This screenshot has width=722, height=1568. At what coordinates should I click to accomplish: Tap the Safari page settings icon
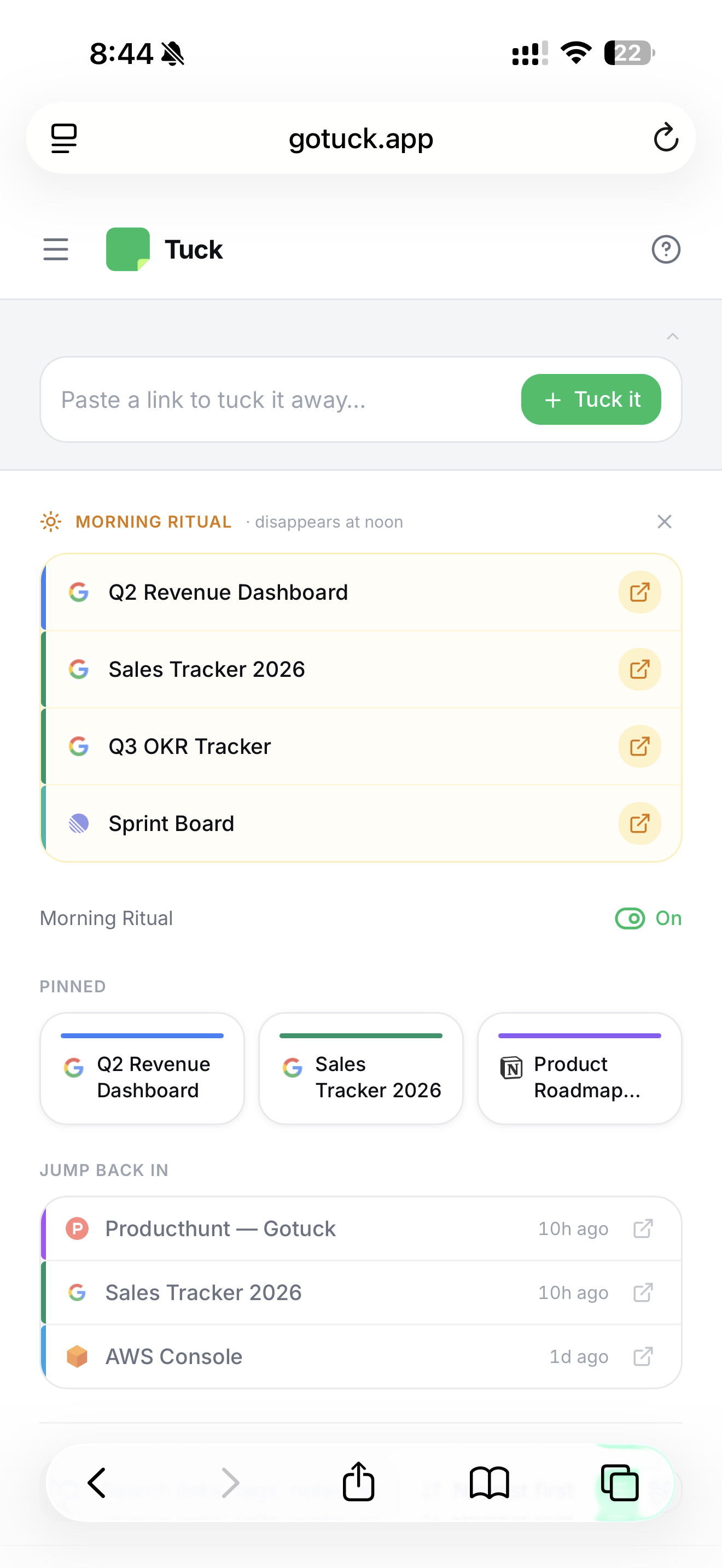[x=64, y=138]
